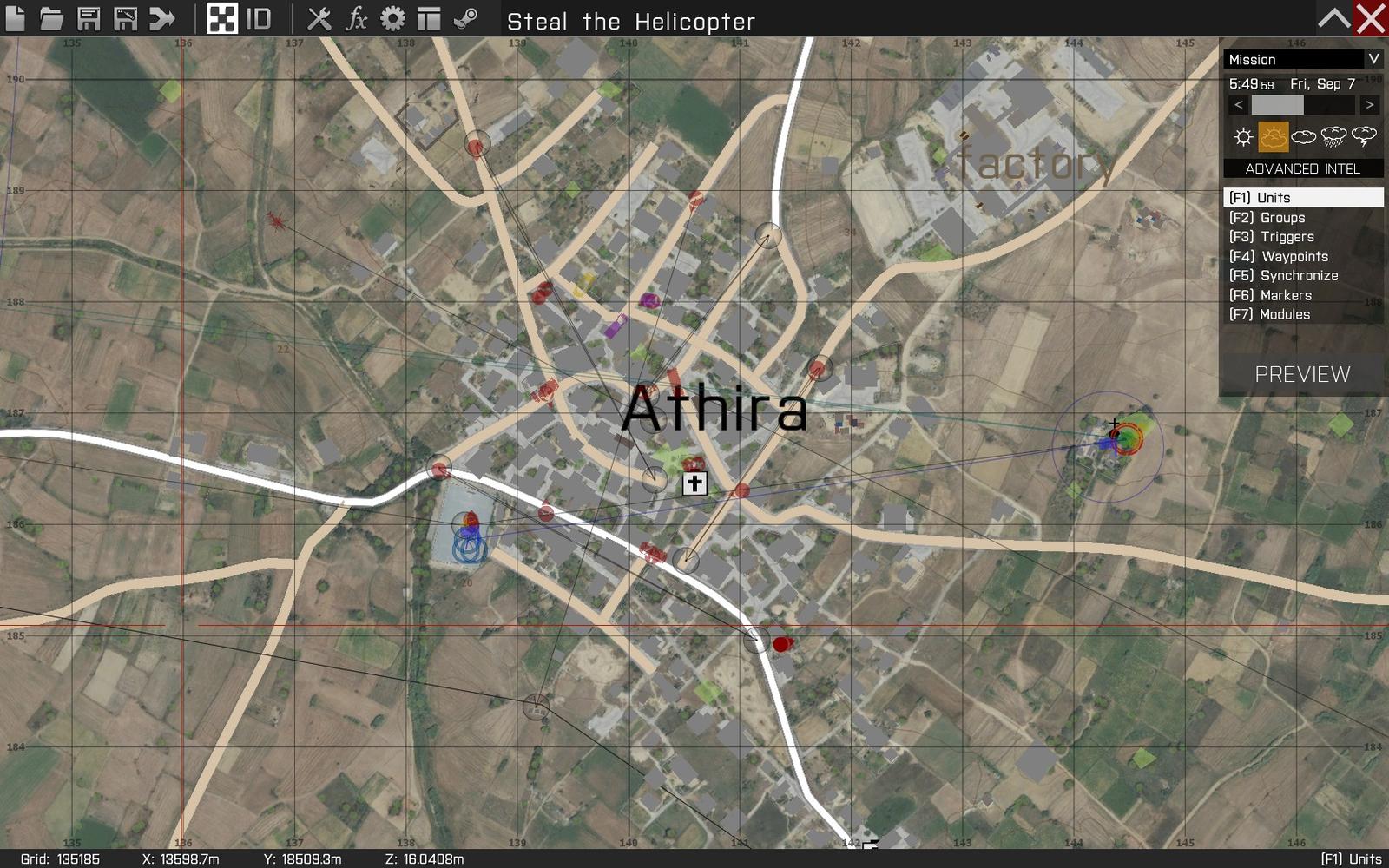
Task: Toggle the map textures checkerboard button
Action: [x=221, y=18]
